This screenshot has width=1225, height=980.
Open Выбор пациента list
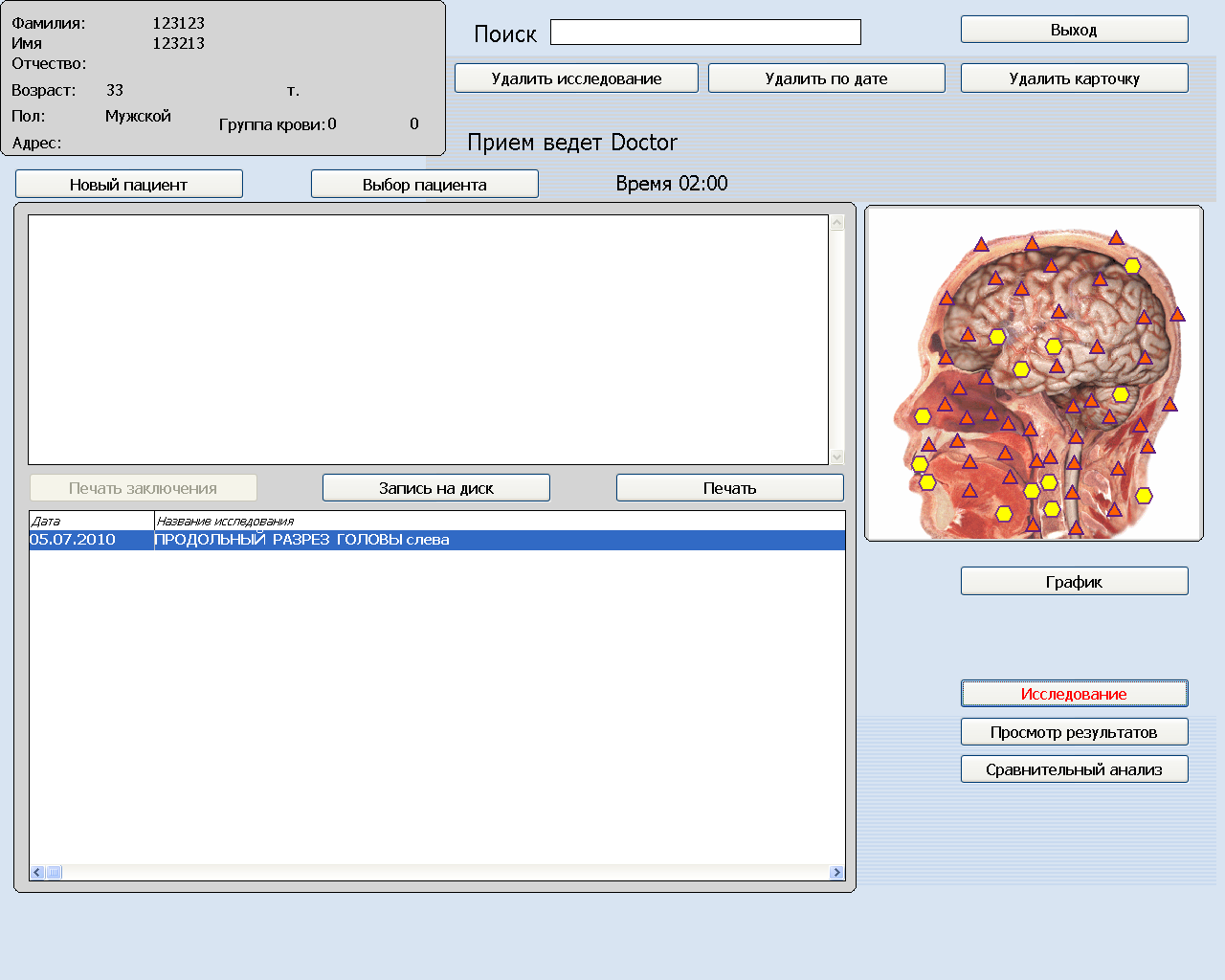(x=424, y=185)
